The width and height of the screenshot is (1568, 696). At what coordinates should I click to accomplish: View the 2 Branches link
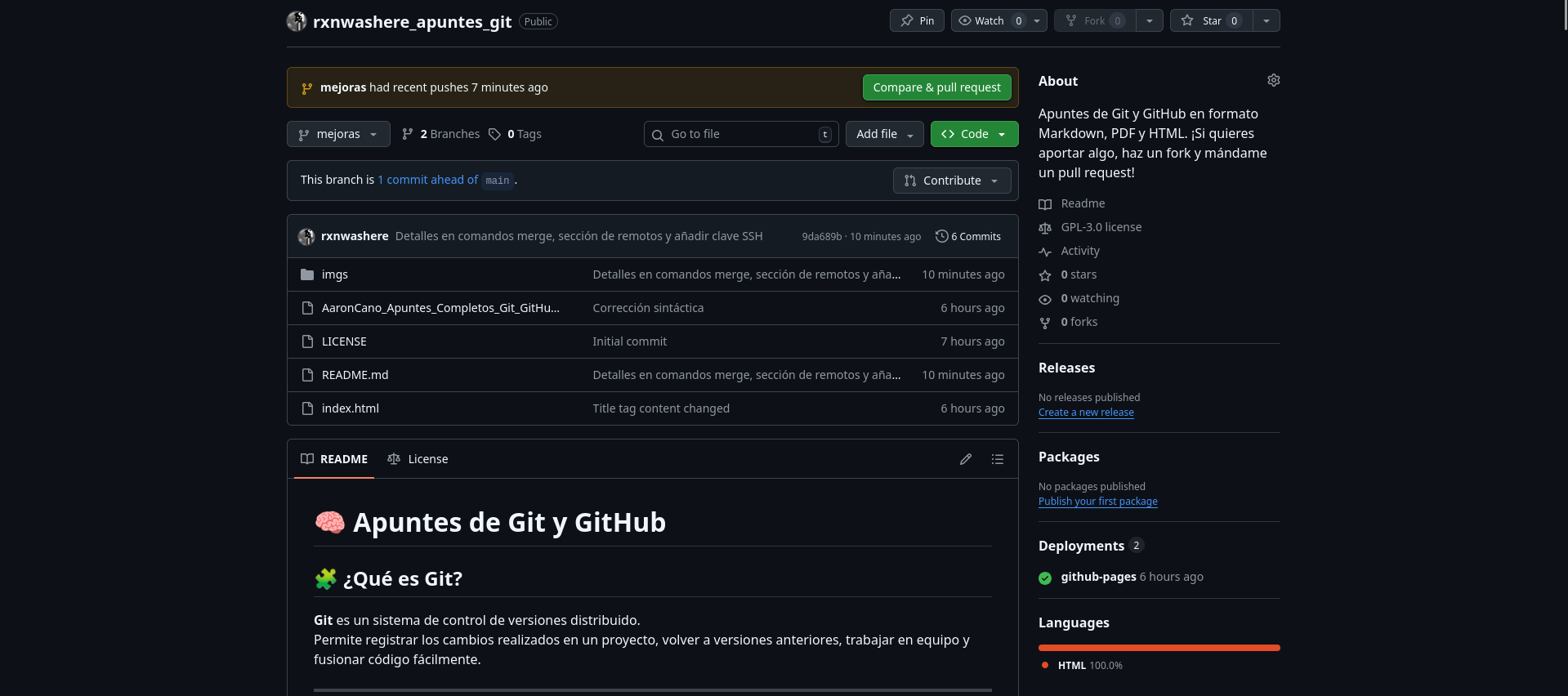[441, 134]
